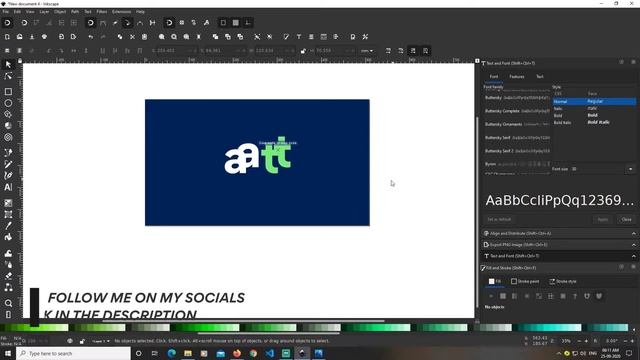640x360 pixels.
Task: Select flat color fill paint icon
Action: click(503, 296)
